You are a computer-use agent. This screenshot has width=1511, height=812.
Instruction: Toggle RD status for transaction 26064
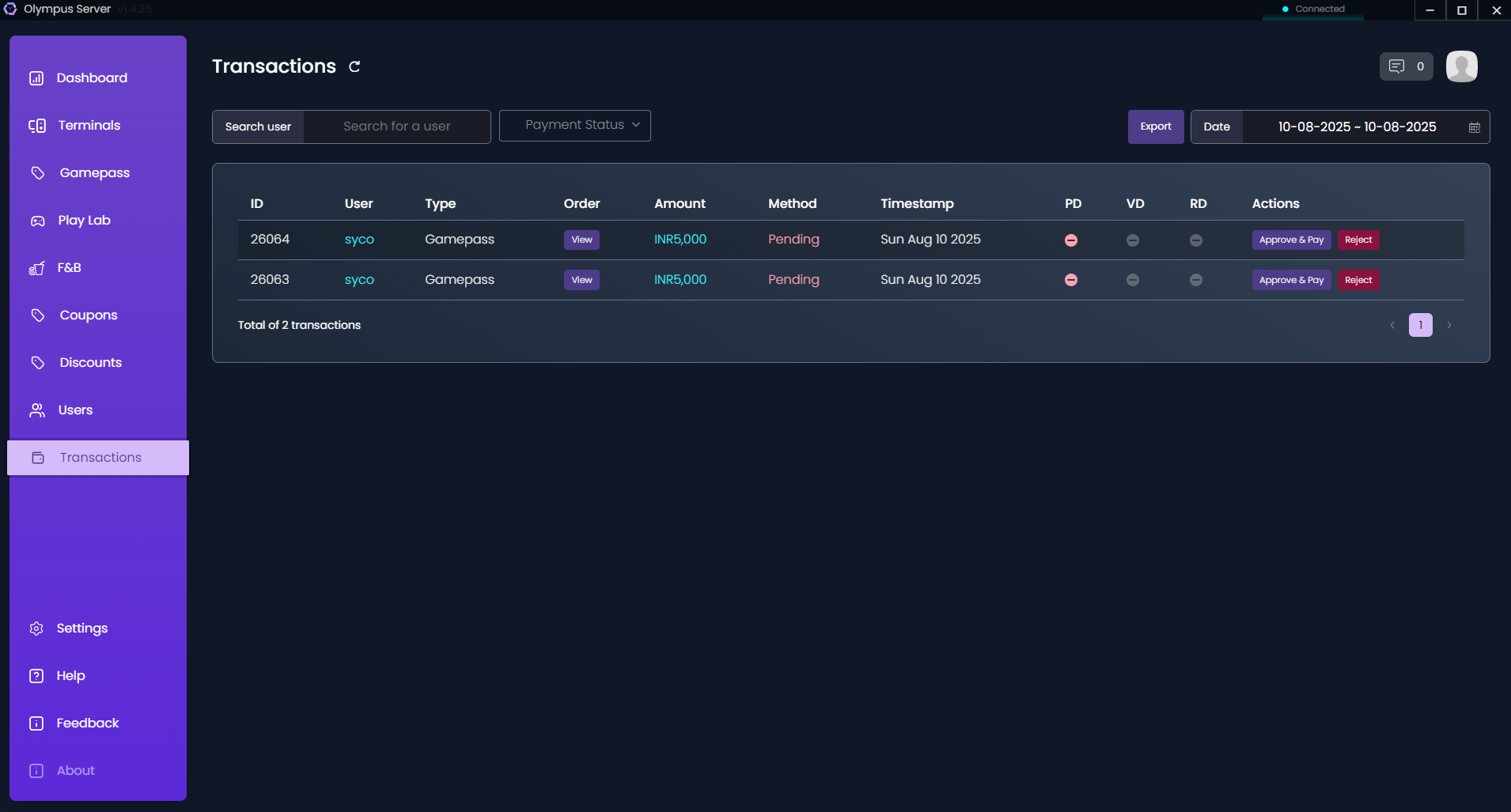tap(1196, 240)
